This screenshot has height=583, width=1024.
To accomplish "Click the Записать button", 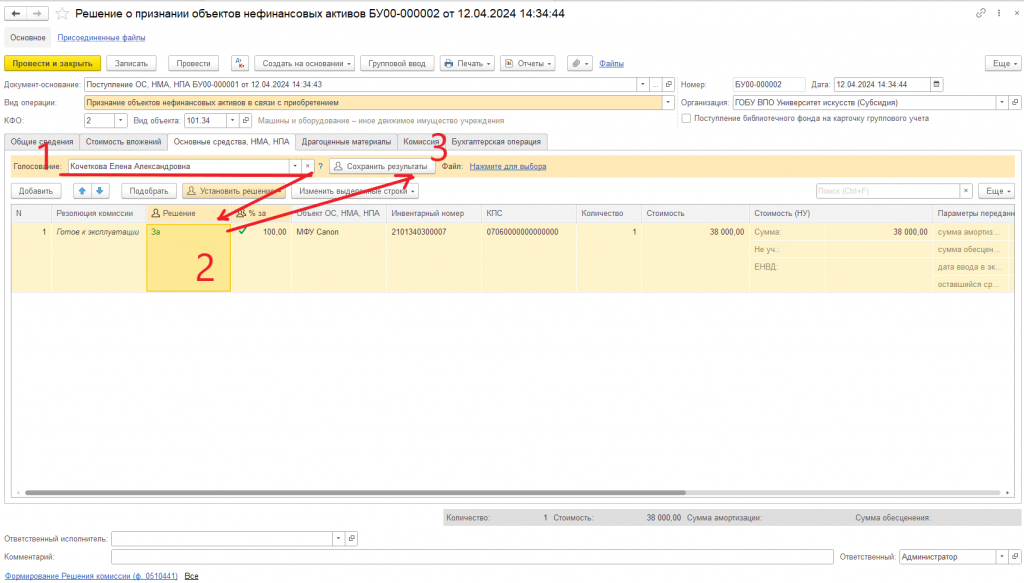I will tap(131, 63).
